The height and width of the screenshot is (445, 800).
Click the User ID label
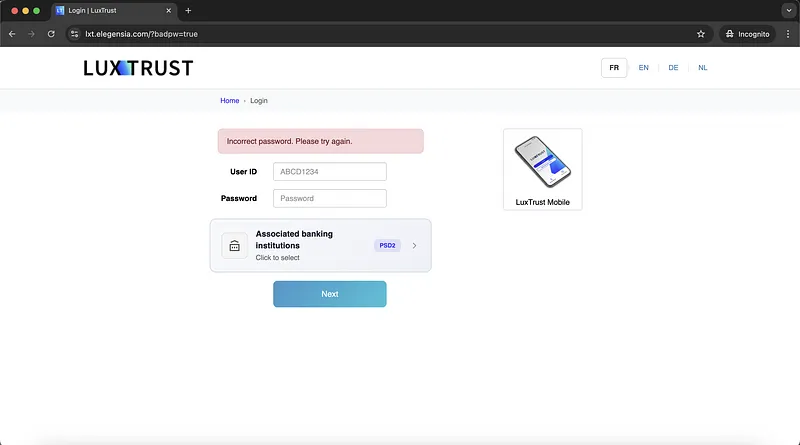(x=243, y=171)
